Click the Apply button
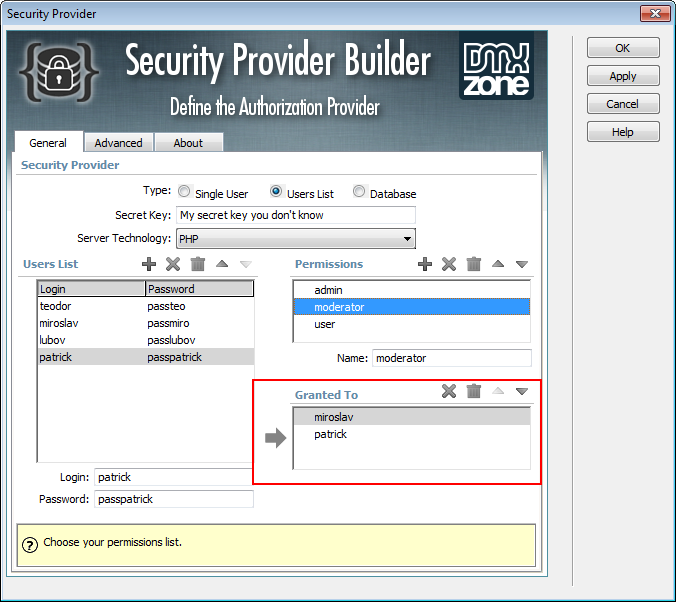Viewport: 676px width, 602px height. coord(623,75)
